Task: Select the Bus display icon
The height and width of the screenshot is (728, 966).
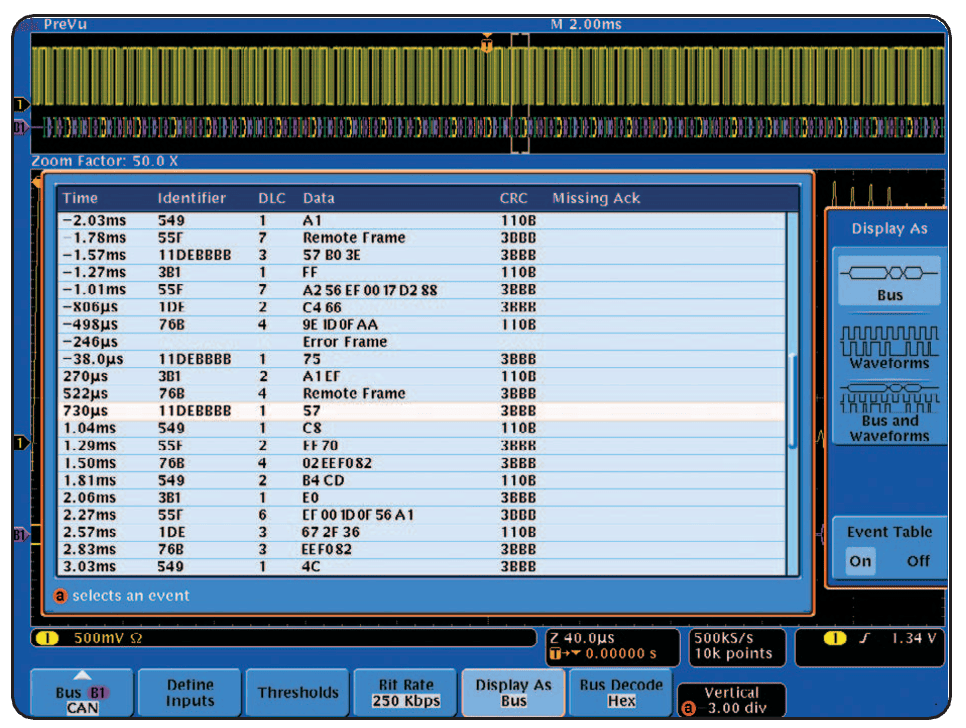Action: [x=889, y=279]
